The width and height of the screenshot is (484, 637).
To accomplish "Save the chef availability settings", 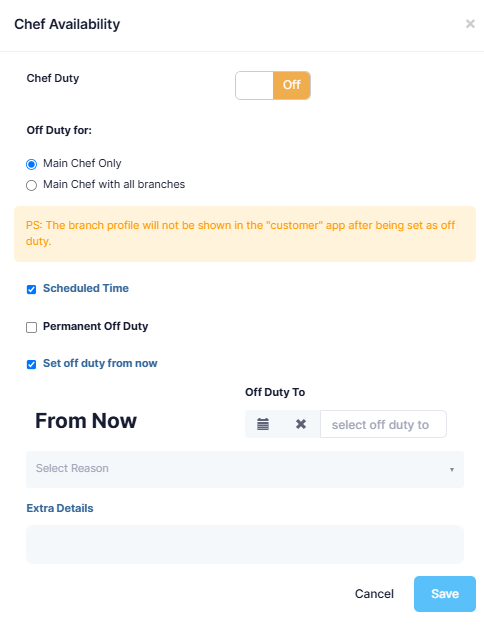I will (x=445, y=594).
